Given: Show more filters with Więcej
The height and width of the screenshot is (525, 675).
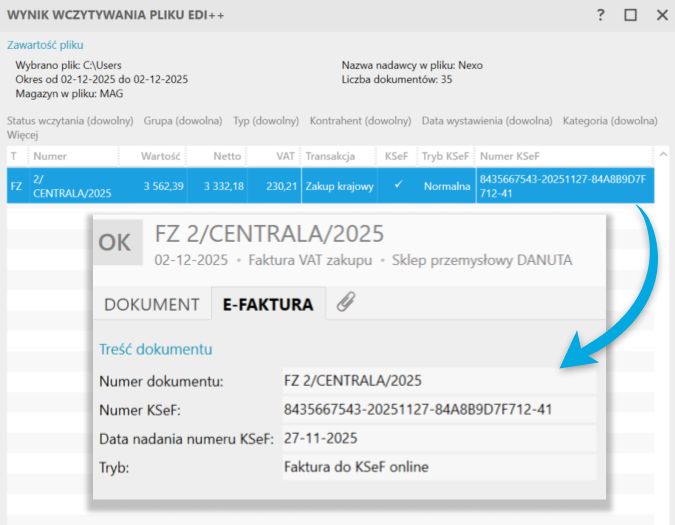Looking at the screenshot, I should tap(24, 134).
